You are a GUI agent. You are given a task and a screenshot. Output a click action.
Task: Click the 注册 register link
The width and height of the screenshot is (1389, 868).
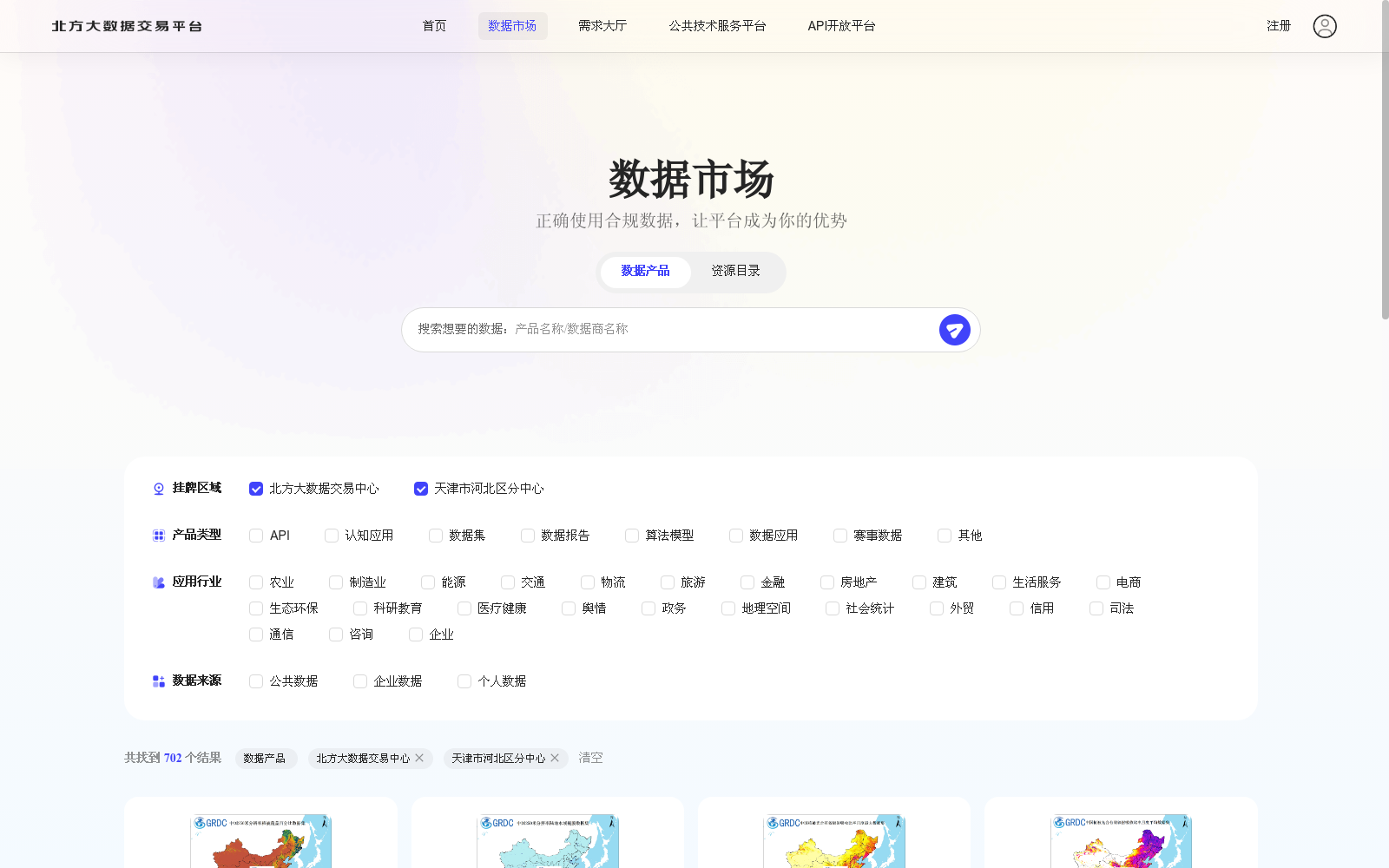point(1279,26)
